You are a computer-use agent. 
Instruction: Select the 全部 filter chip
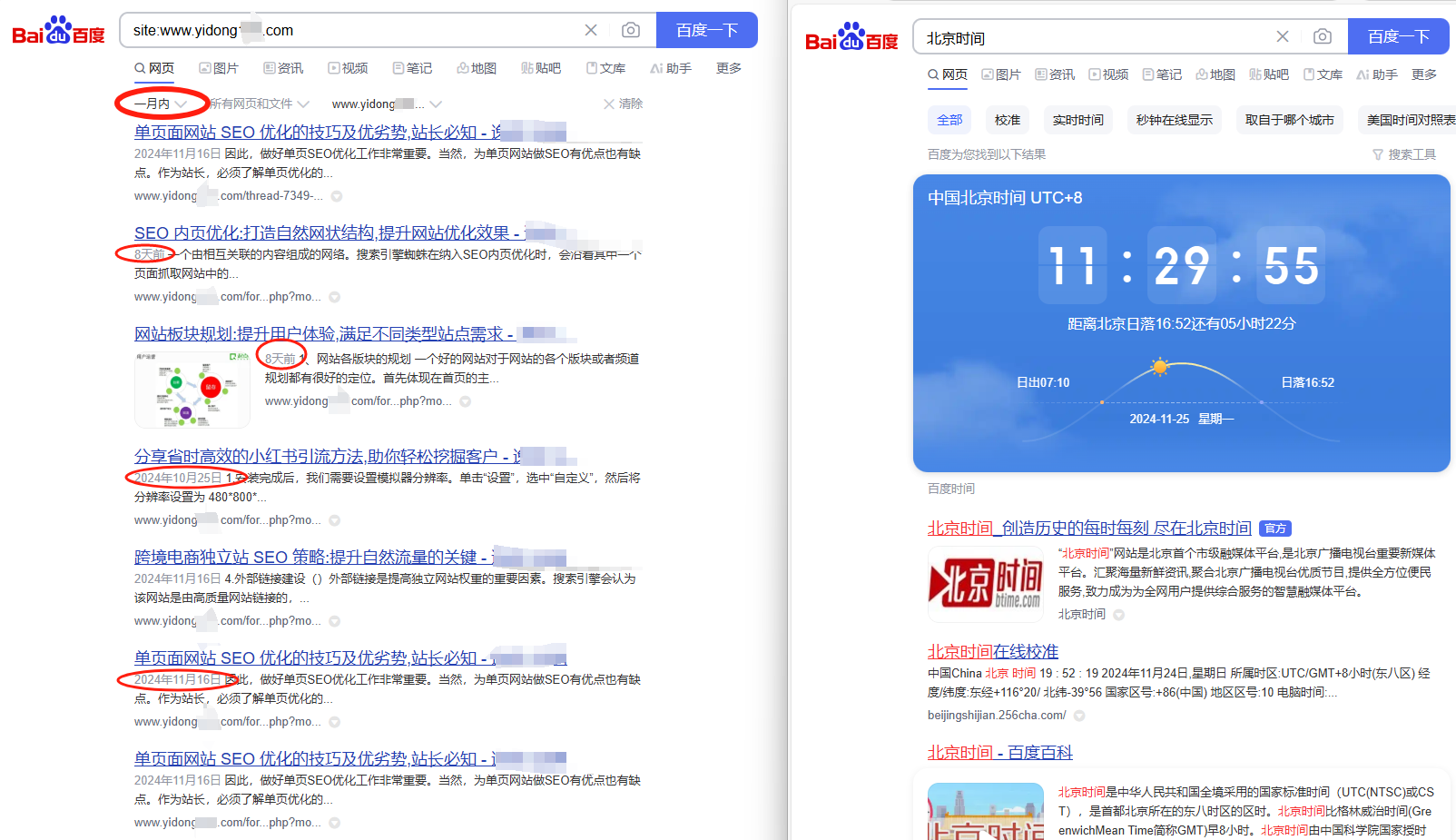[949, 120]
